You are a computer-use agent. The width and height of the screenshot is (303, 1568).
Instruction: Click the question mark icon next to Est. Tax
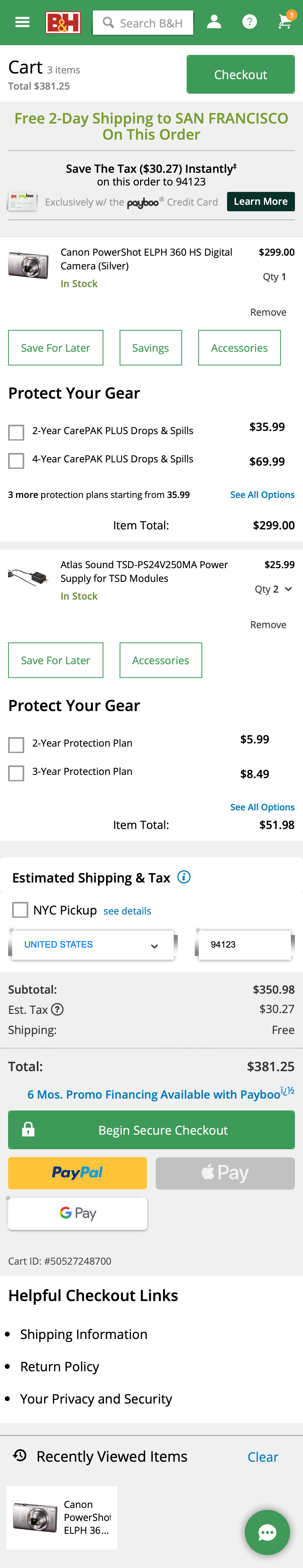(x=58, y=1010)
